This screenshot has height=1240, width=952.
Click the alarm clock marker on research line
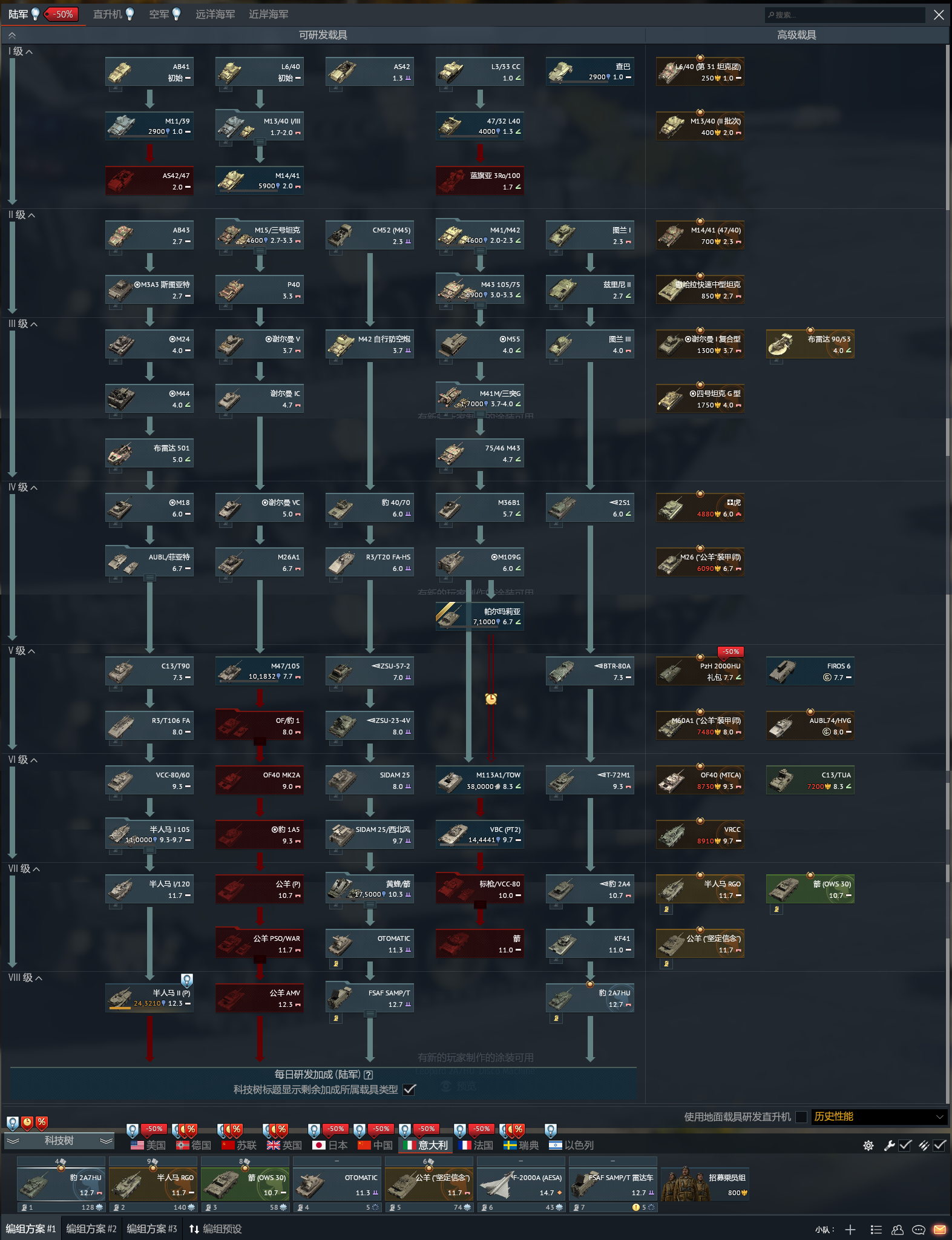coord(491,699)
